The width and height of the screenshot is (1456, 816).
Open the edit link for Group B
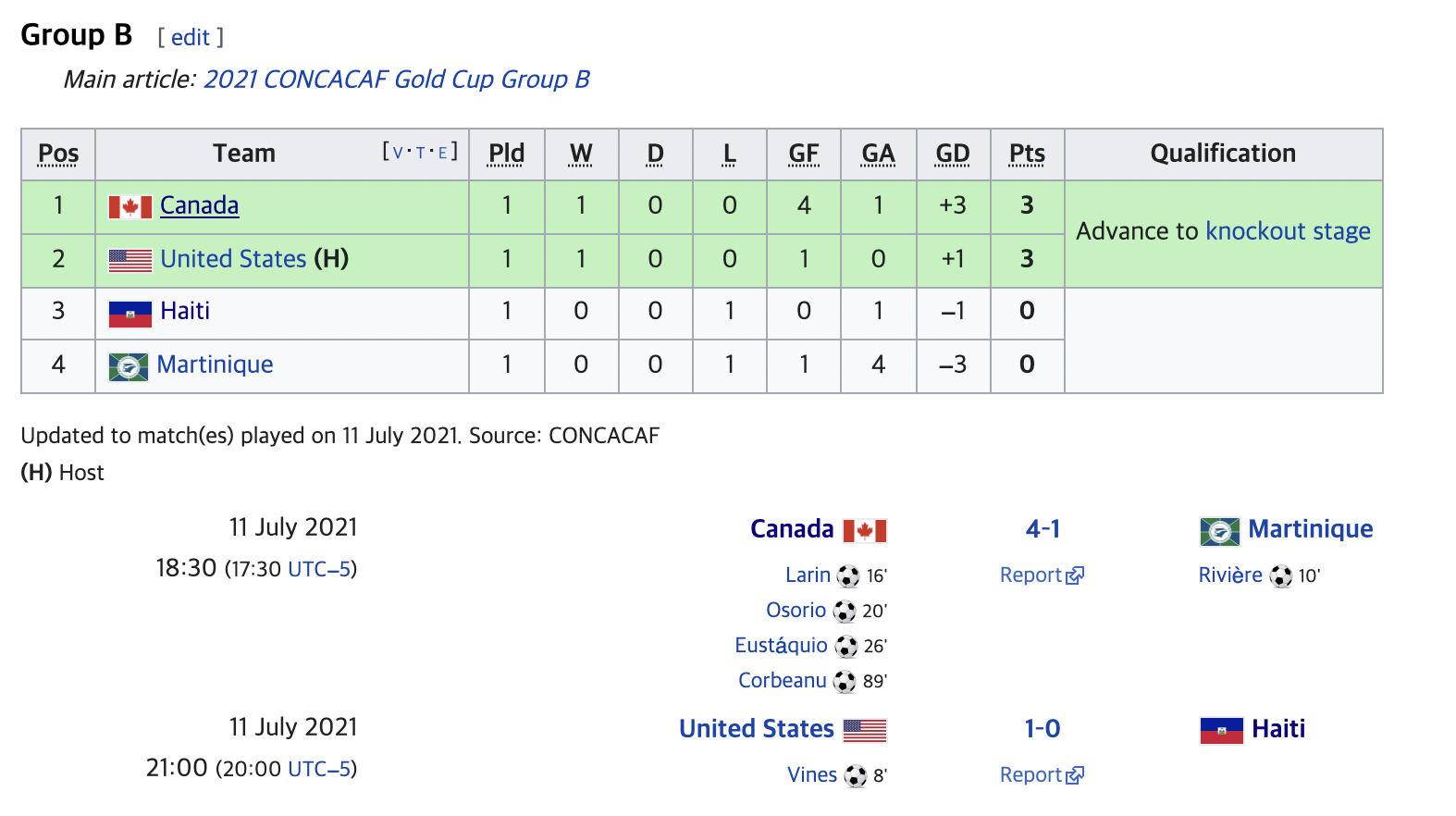point(191,38)
